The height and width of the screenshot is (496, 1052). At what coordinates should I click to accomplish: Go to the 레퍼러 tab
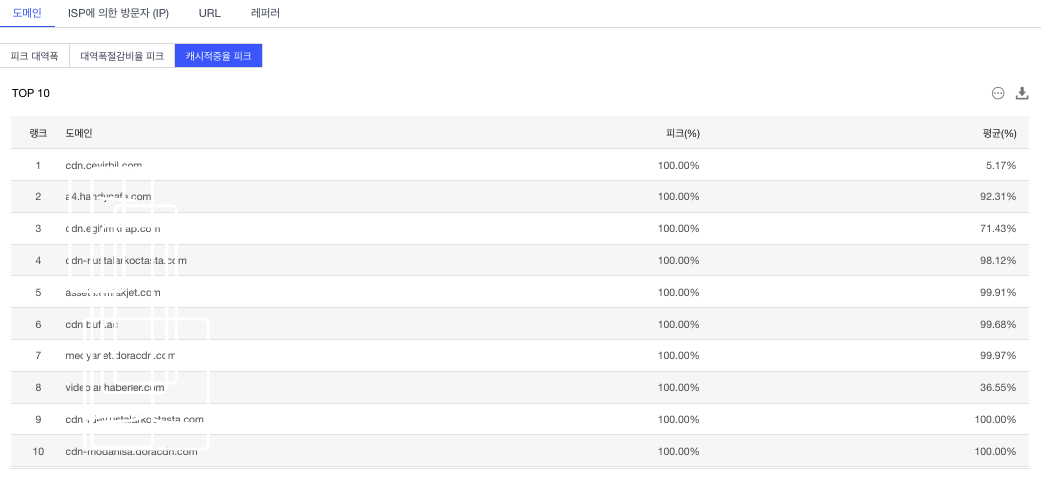[265, 14]
